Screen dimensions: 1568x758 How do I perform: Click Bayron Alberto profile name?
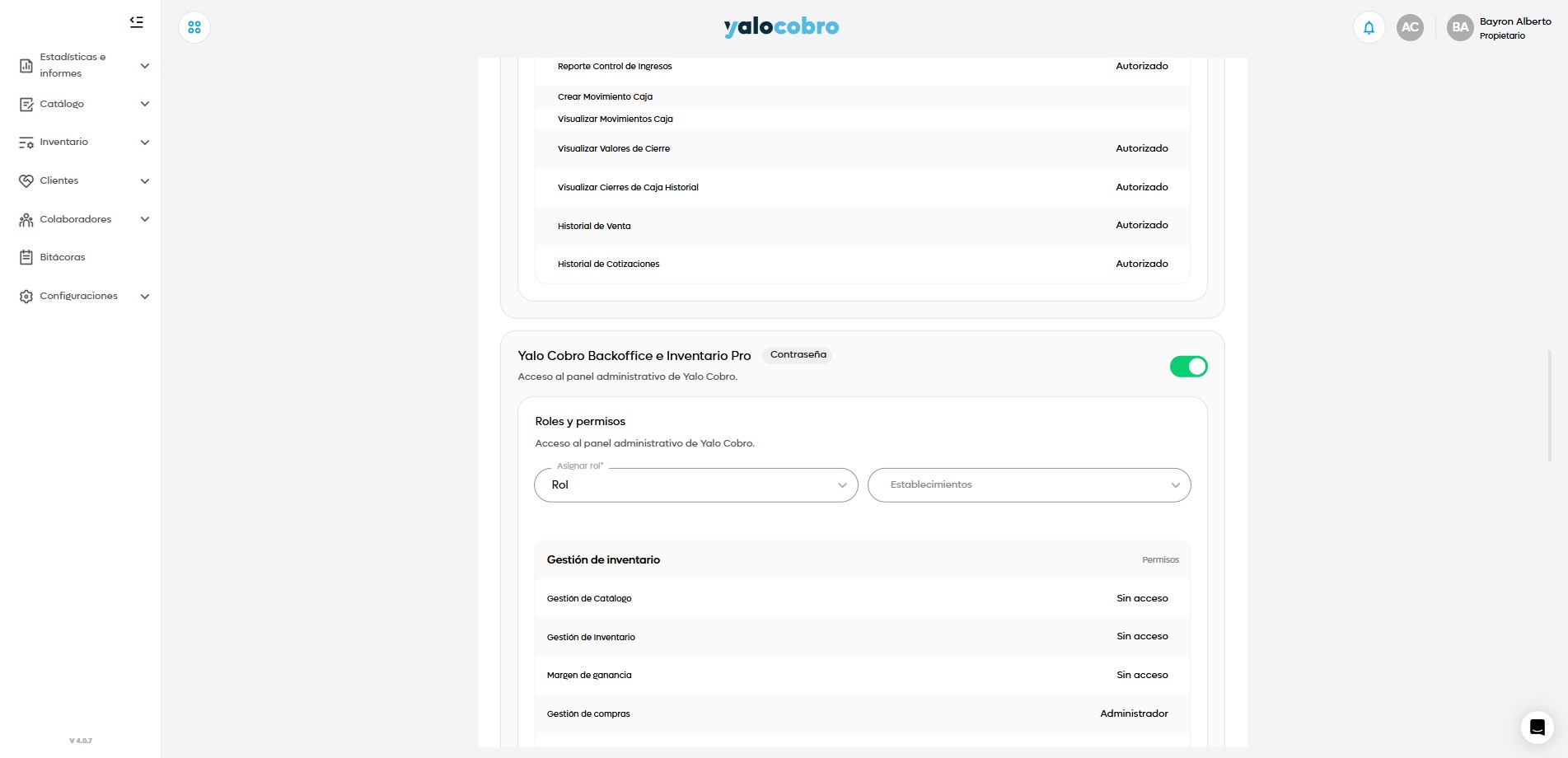coord(1515,21)
